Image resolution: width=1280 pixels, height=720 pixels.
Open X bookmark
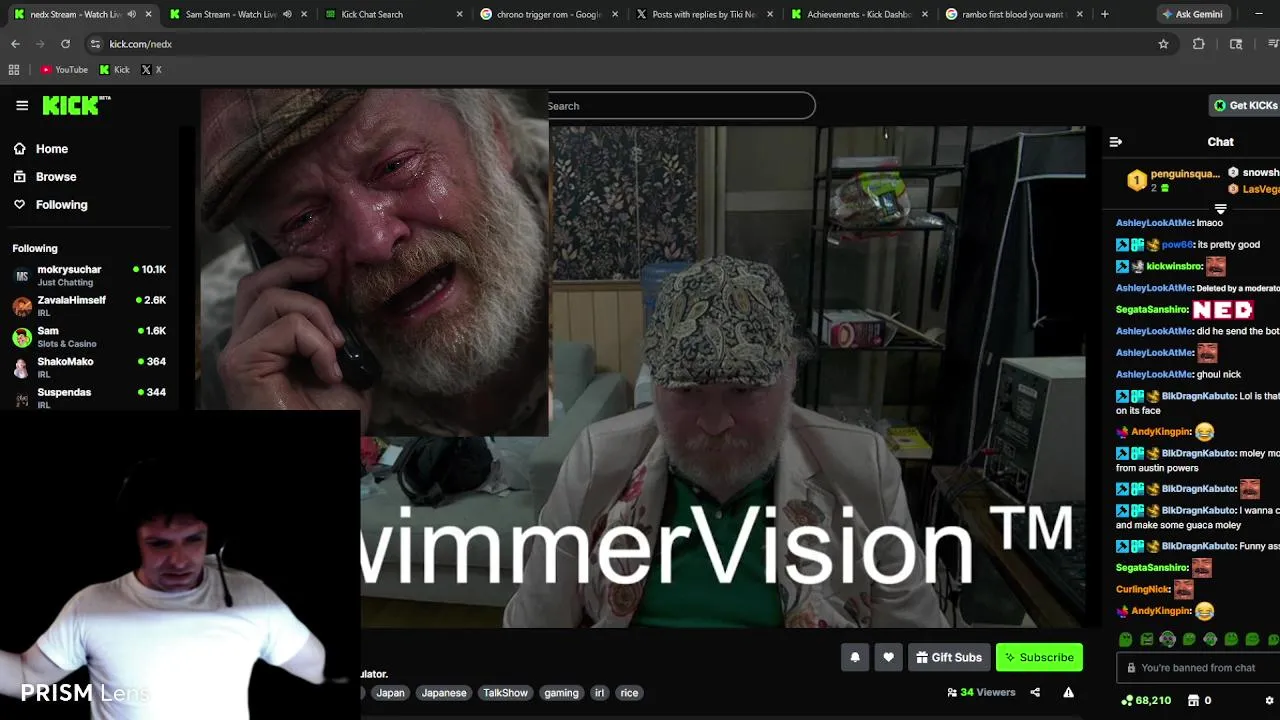click(x=151, y=70)
